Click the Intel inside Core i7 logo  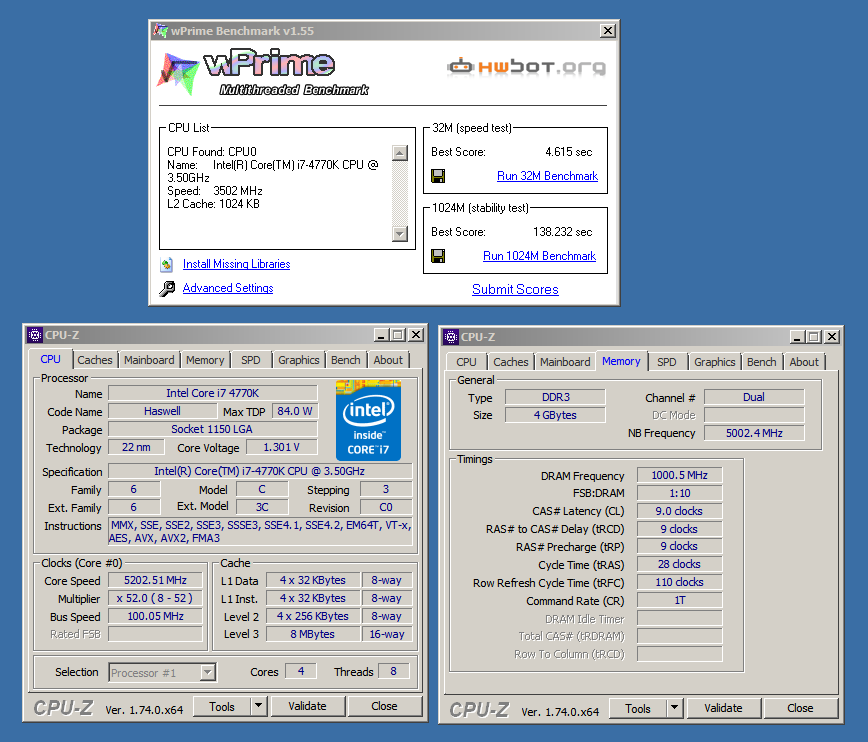tap(368, 420)
